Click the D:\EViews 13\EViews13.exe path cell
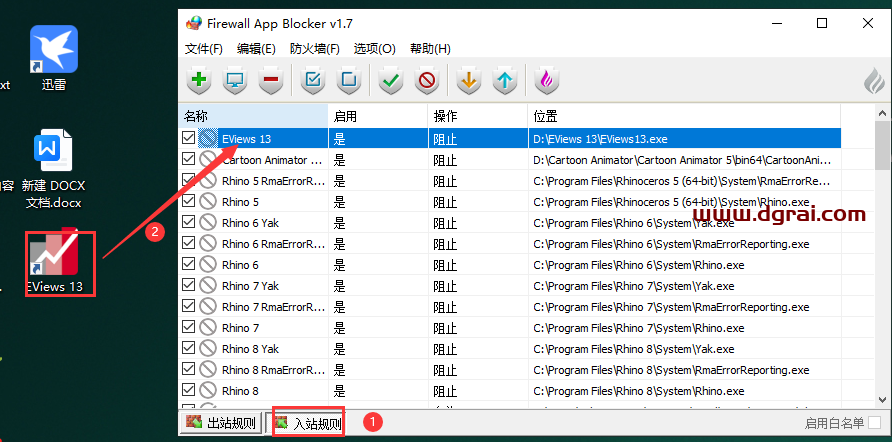Viewport: 892px width, 442px height. click(x=600, y=139)
